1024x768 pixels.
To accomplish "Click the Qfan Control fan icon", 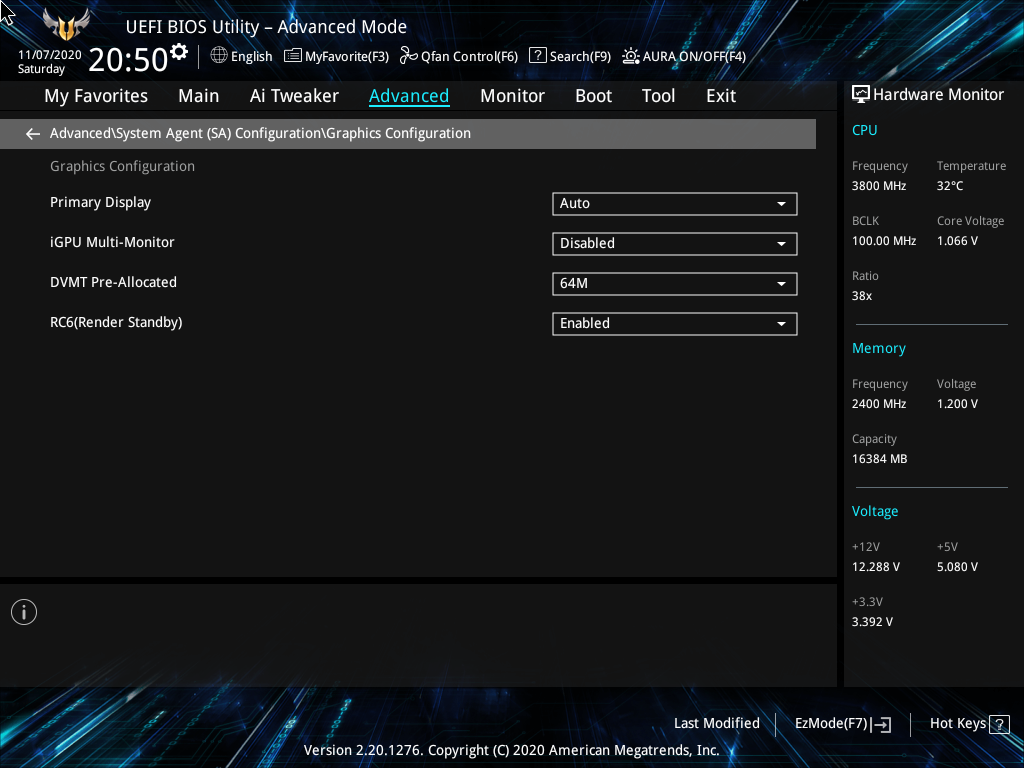I will 408,56.
